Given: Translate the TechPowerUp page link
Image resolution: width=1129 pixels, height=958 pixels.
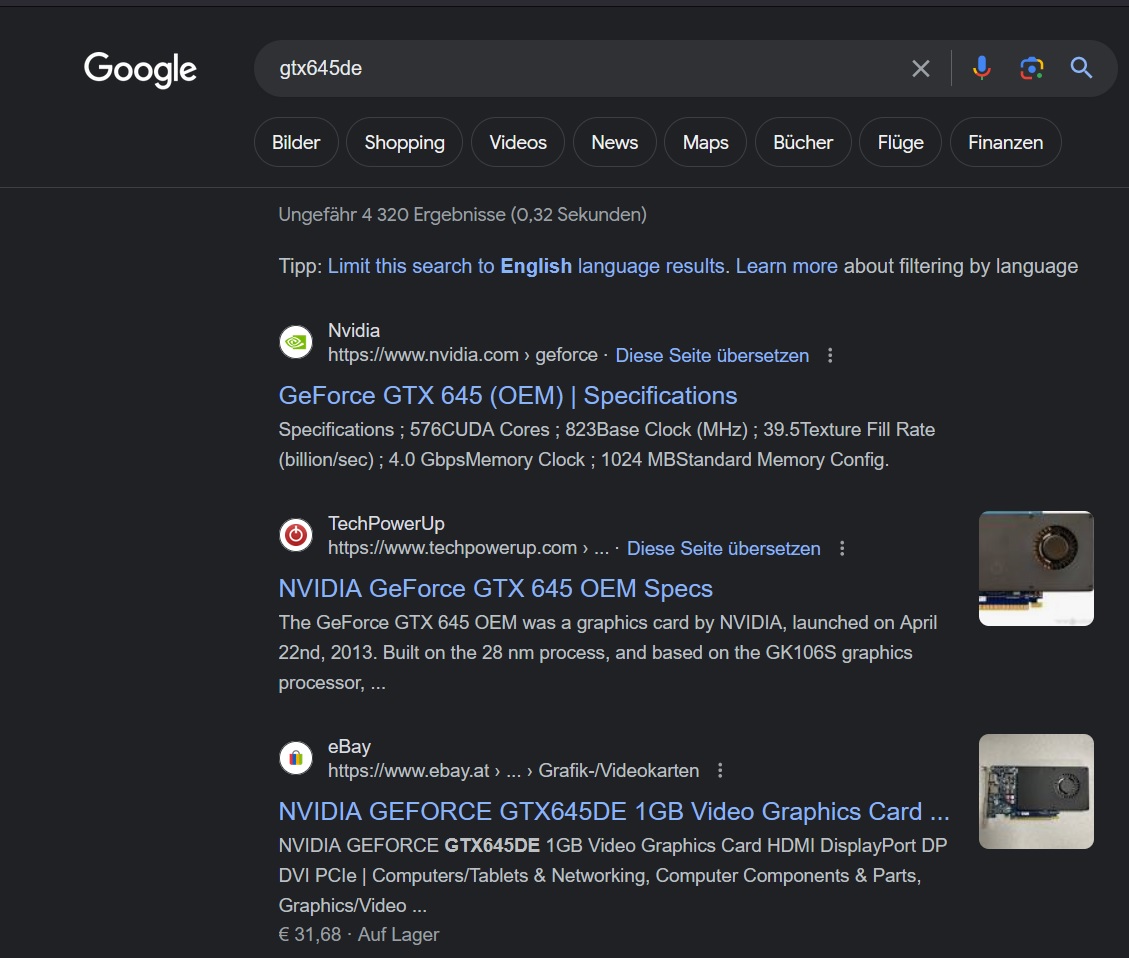Looking at the screenshot, I should (724, 548).
